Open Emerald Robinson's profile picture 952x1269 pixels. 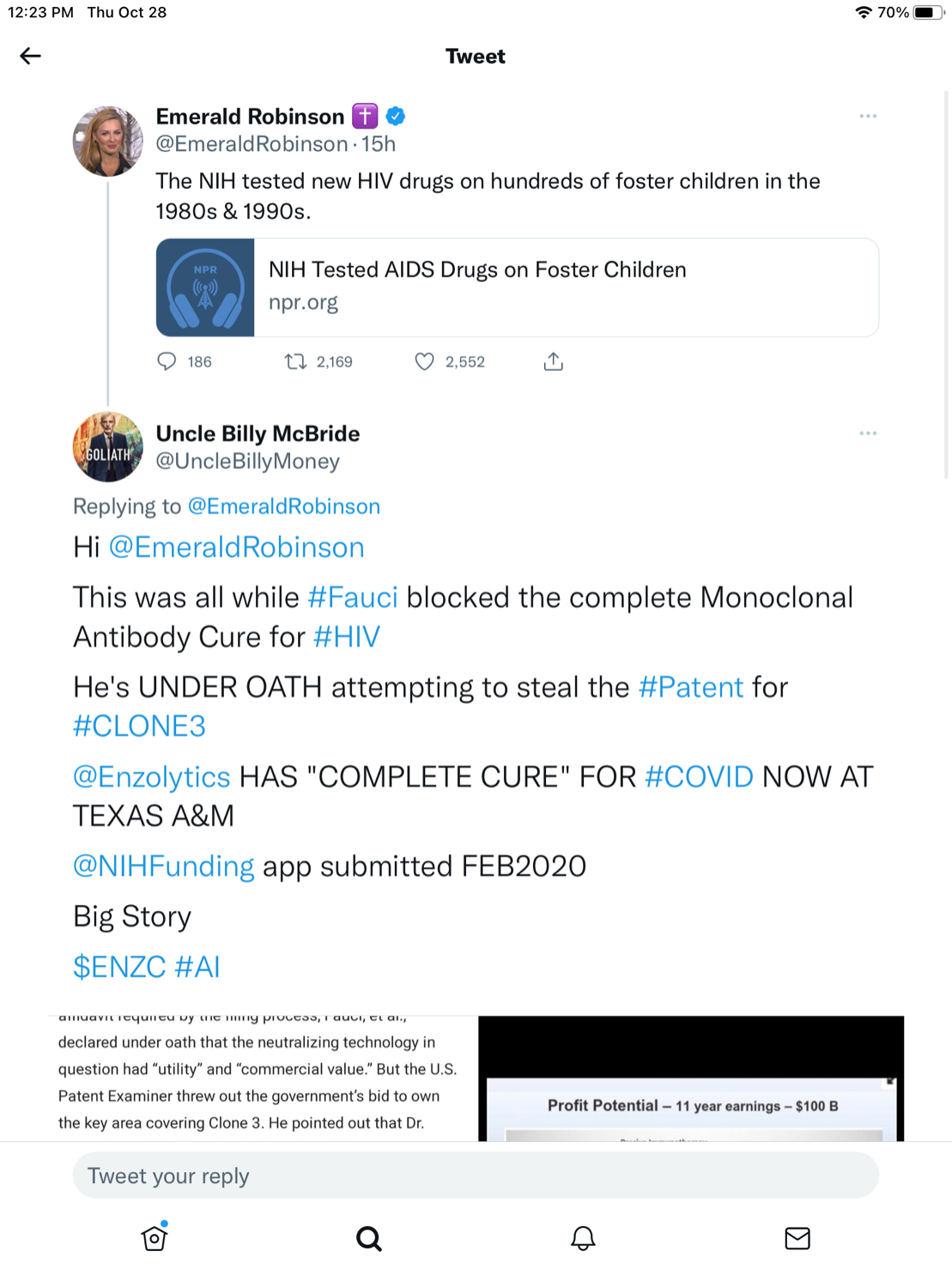pyautogui.click(x=107, y=141)
